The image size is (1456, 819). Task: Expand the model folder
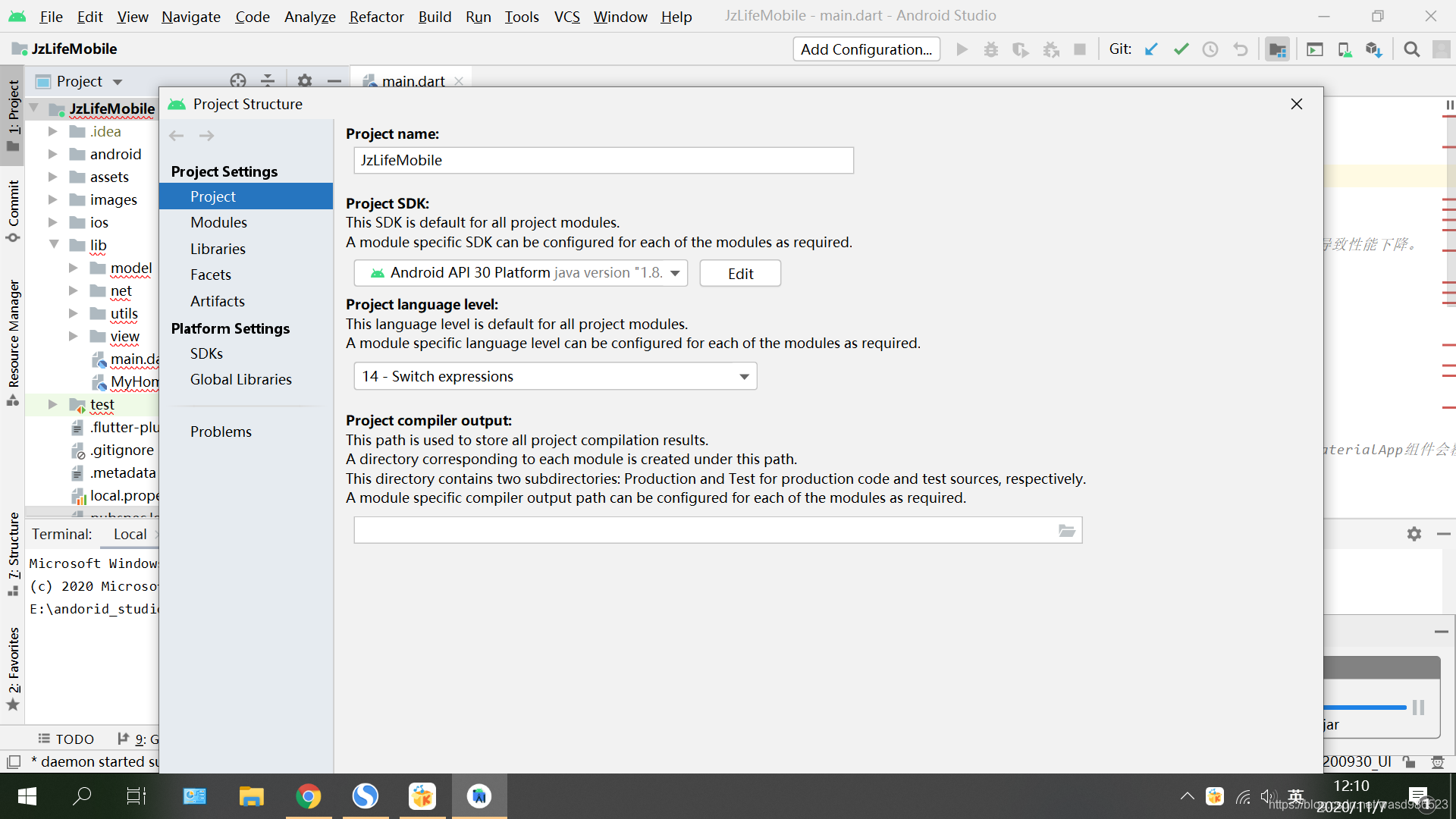[73, 268]
